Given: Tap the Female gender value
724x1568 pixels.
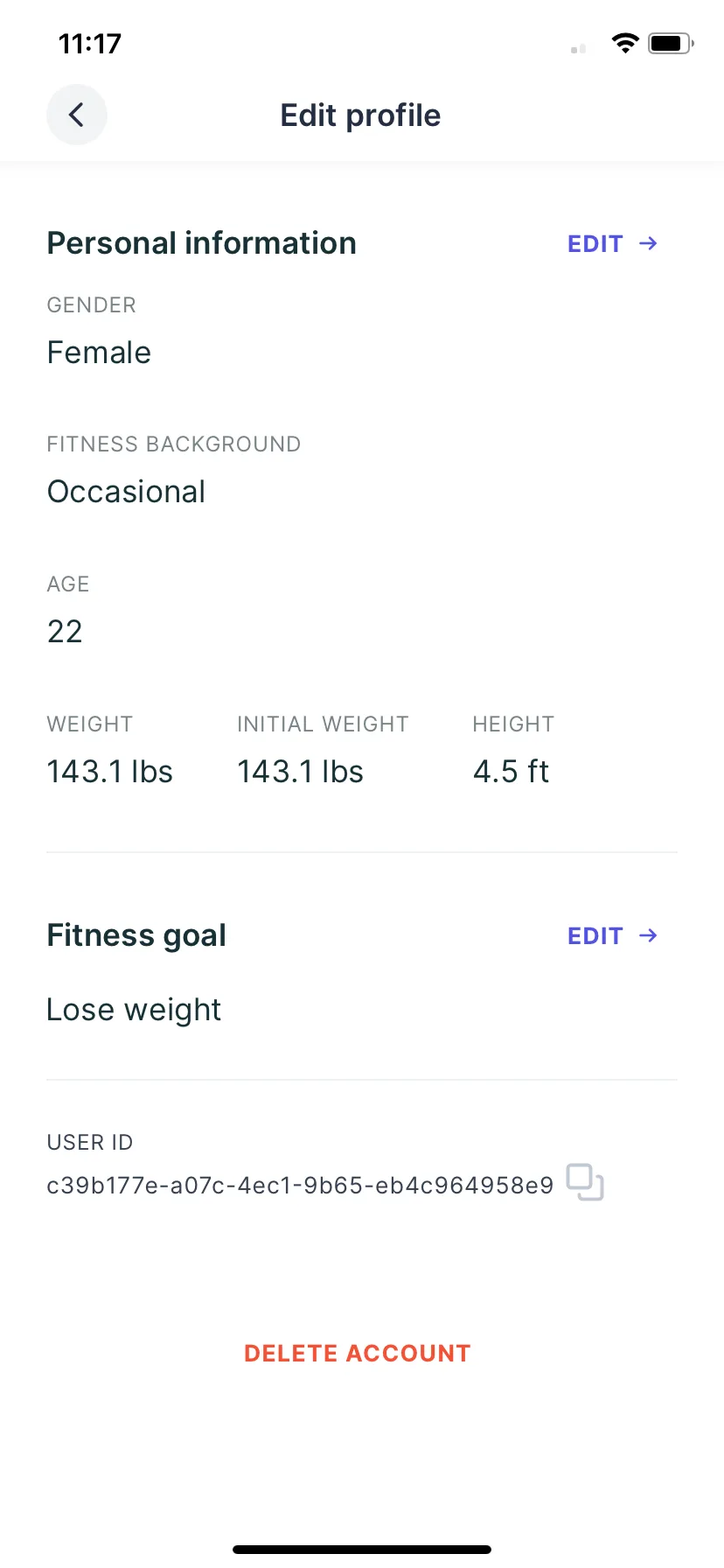Looking at the screenshot, I should [99, 353].
